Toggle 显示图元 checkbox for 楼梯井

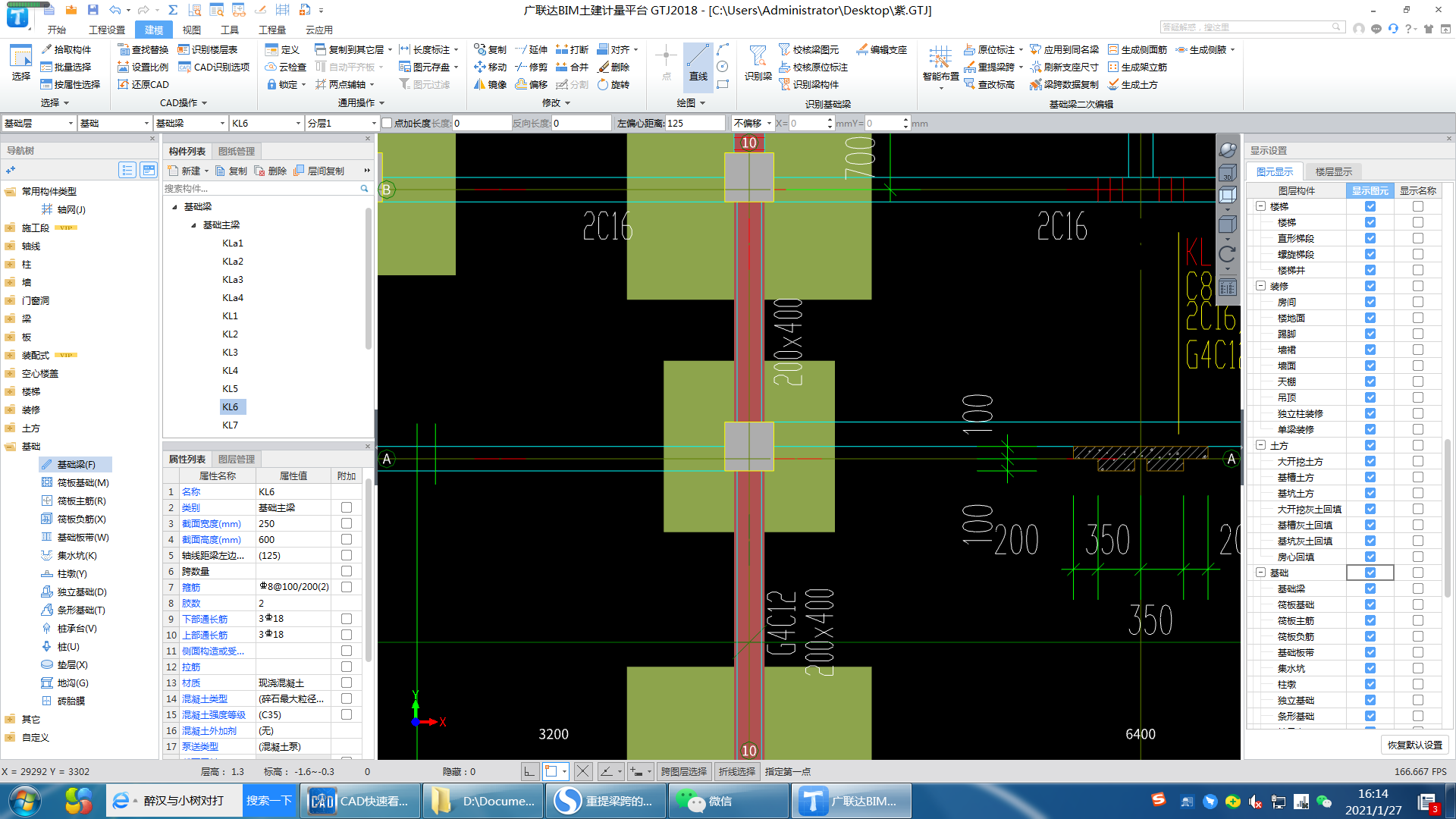pyautogui.click(x=1370, y=270)
